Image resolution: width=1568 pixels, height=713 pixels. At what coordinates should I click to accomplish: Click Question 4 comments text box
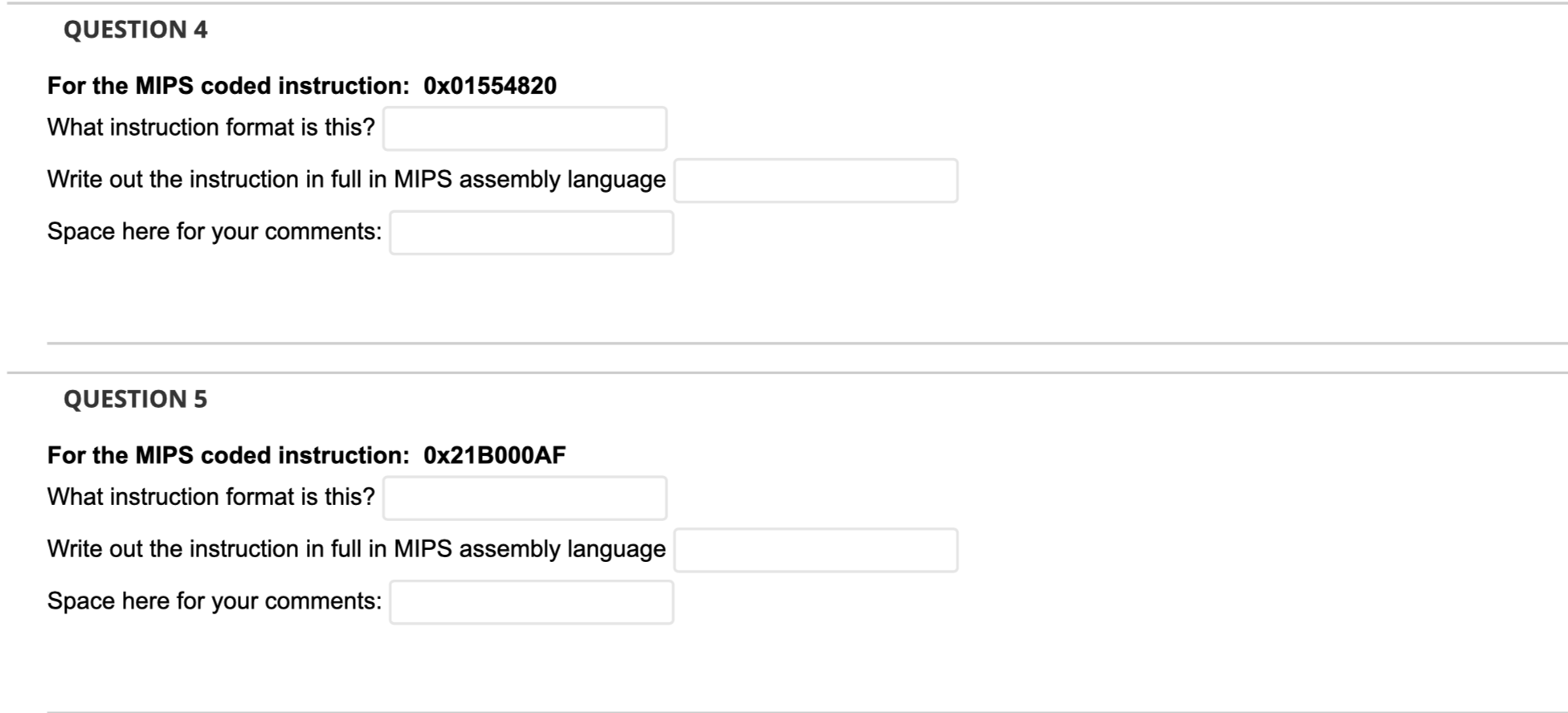[x=531, y=233]
